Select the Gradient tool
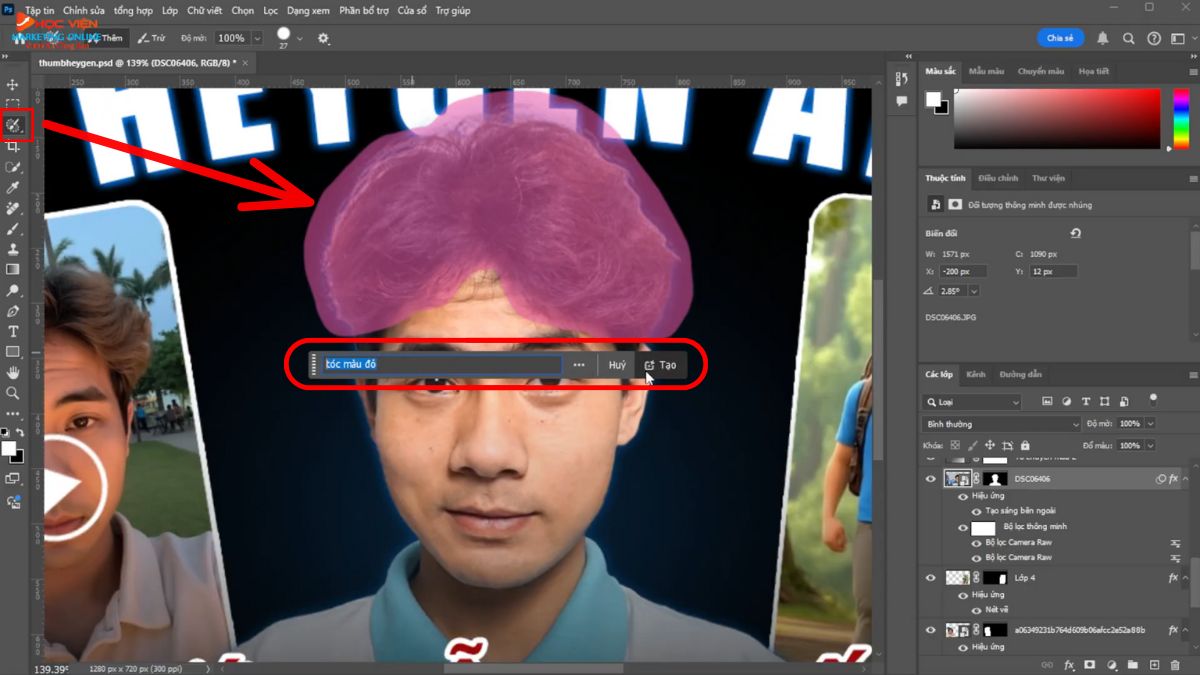This screenshot has width=1200, height=675. [13, 269]
